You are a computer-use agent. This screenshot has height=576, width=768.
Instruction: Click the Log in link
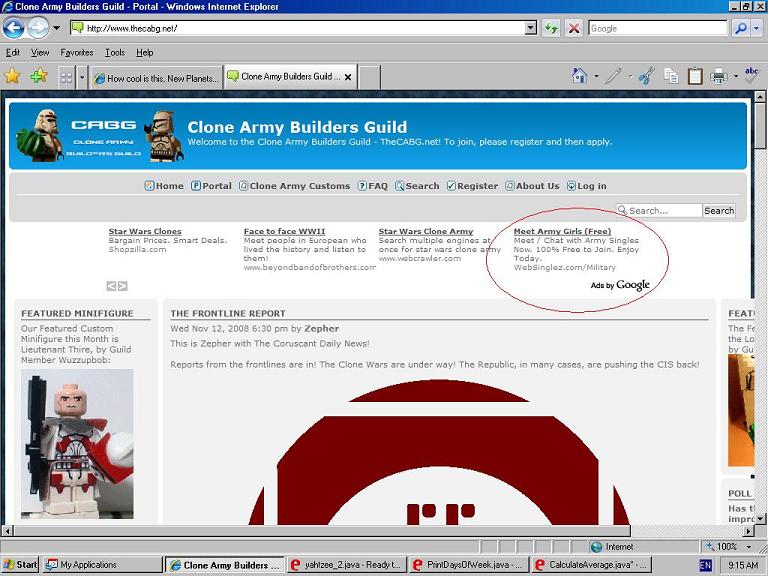(587, 186)
